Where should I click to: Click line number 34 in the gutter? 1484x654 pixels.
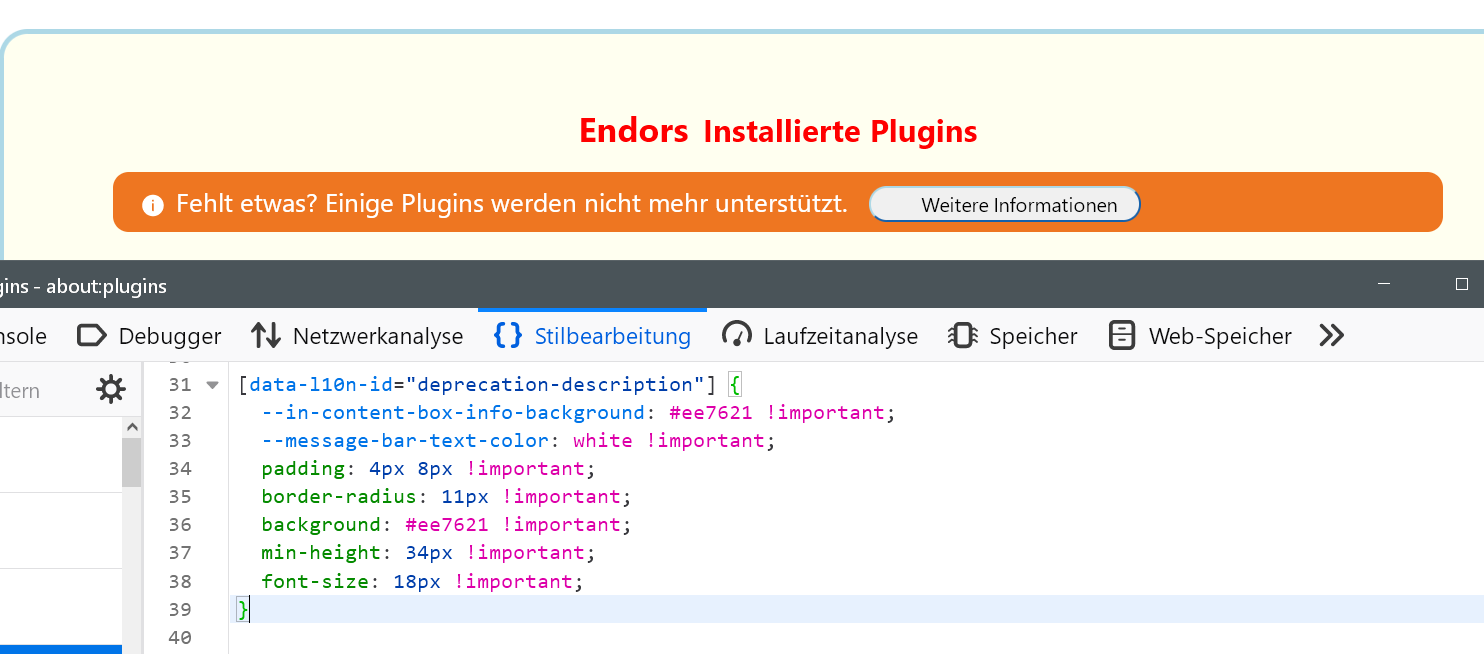click(180, 468)
